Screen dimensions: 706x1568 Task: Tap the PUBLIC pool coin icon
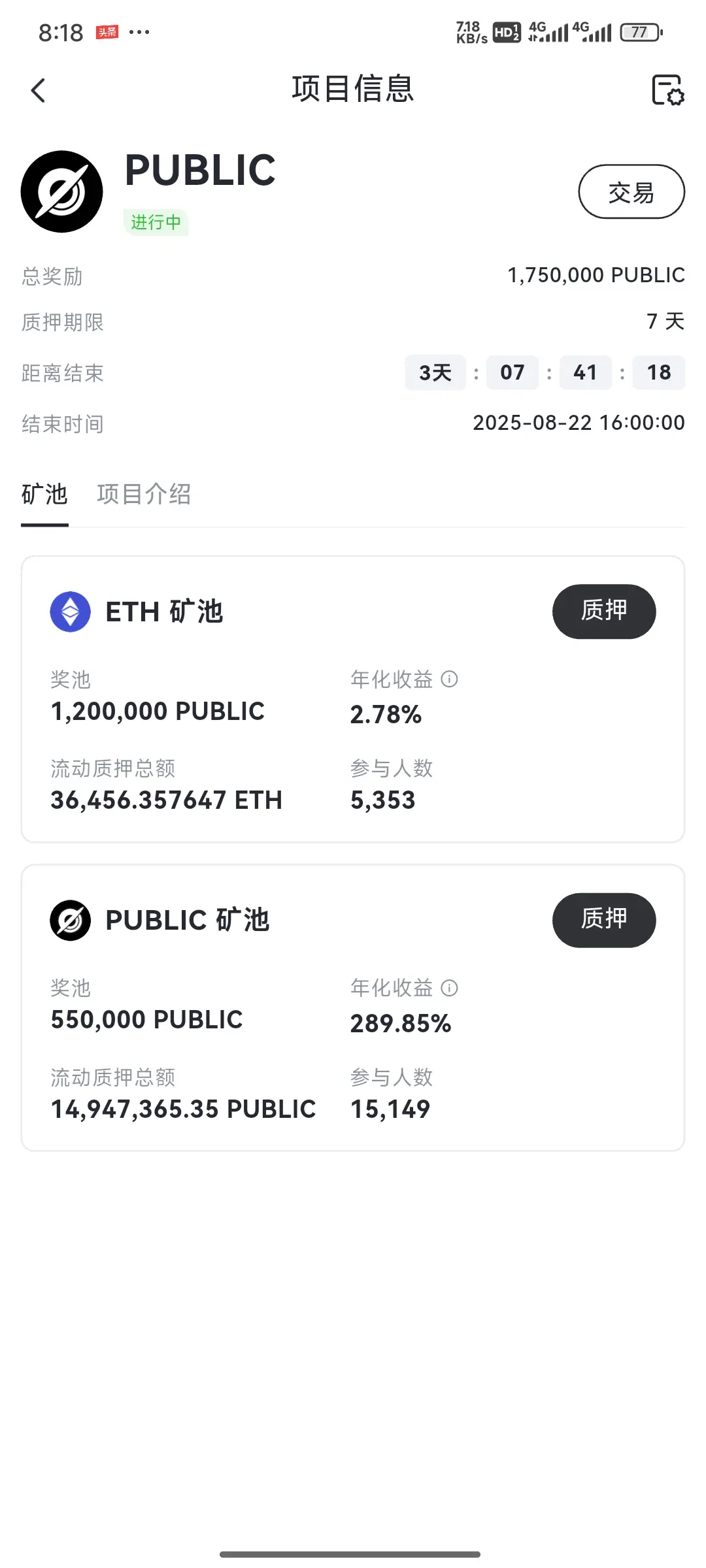tap(71, 920)
